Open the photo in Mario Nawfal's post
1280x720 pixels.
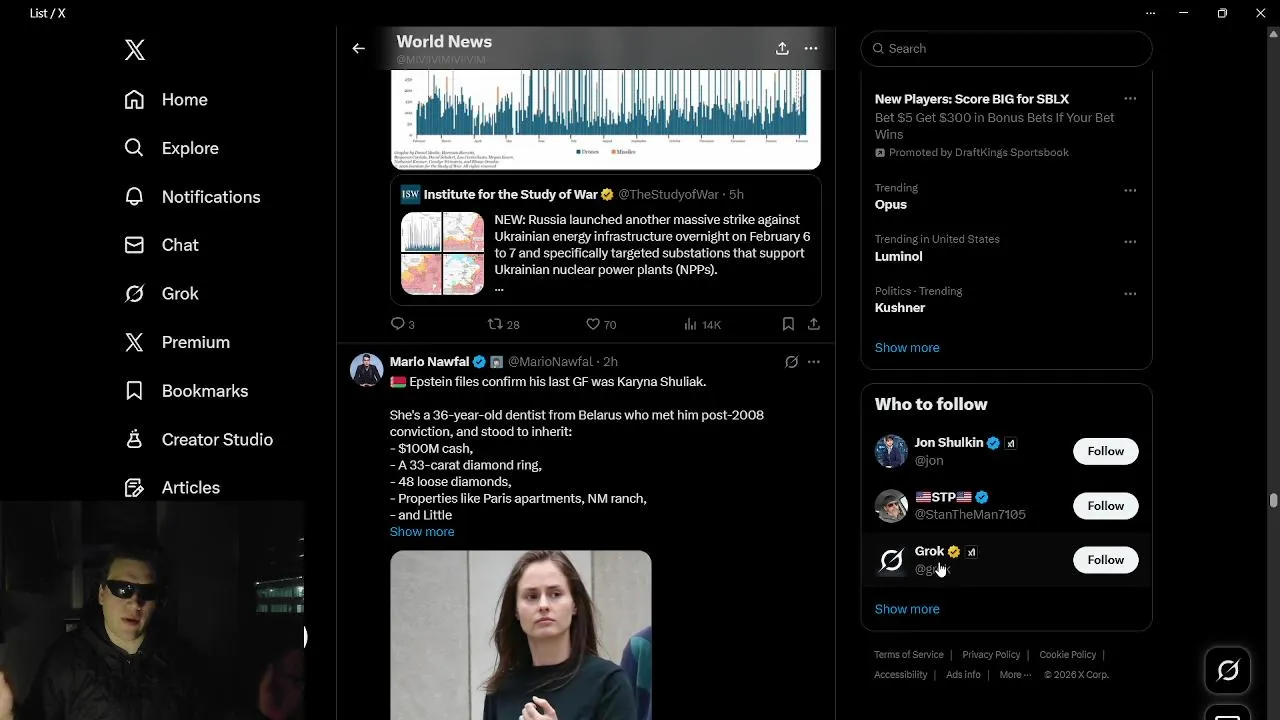pyautogui.click(x=521, y=635)
